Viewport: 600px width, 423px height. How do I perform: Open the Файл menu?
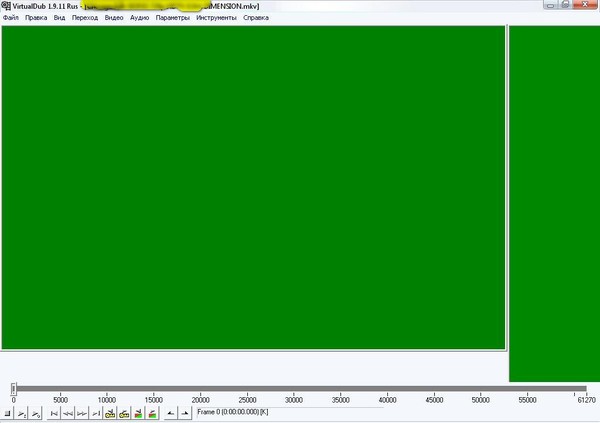pos(11,18)
